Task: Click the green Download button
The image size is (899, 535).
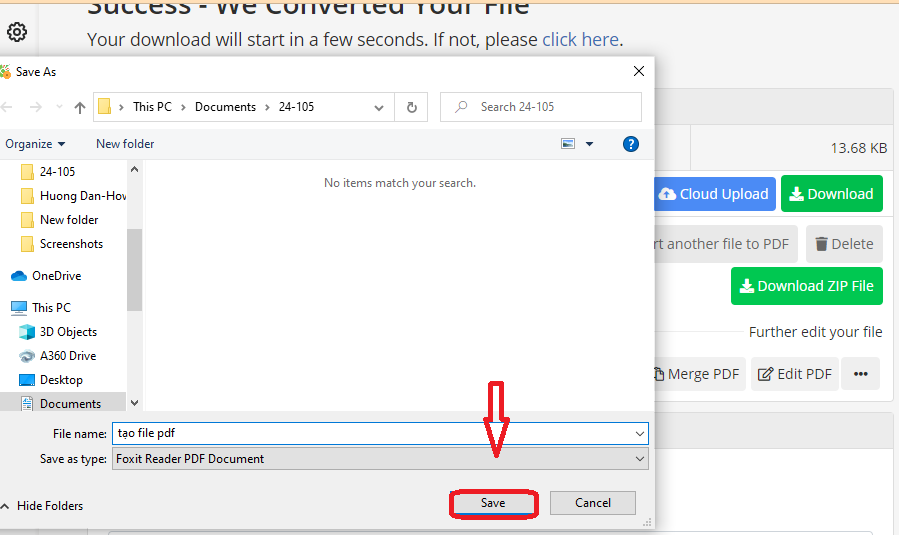Action: pos(831,194)
